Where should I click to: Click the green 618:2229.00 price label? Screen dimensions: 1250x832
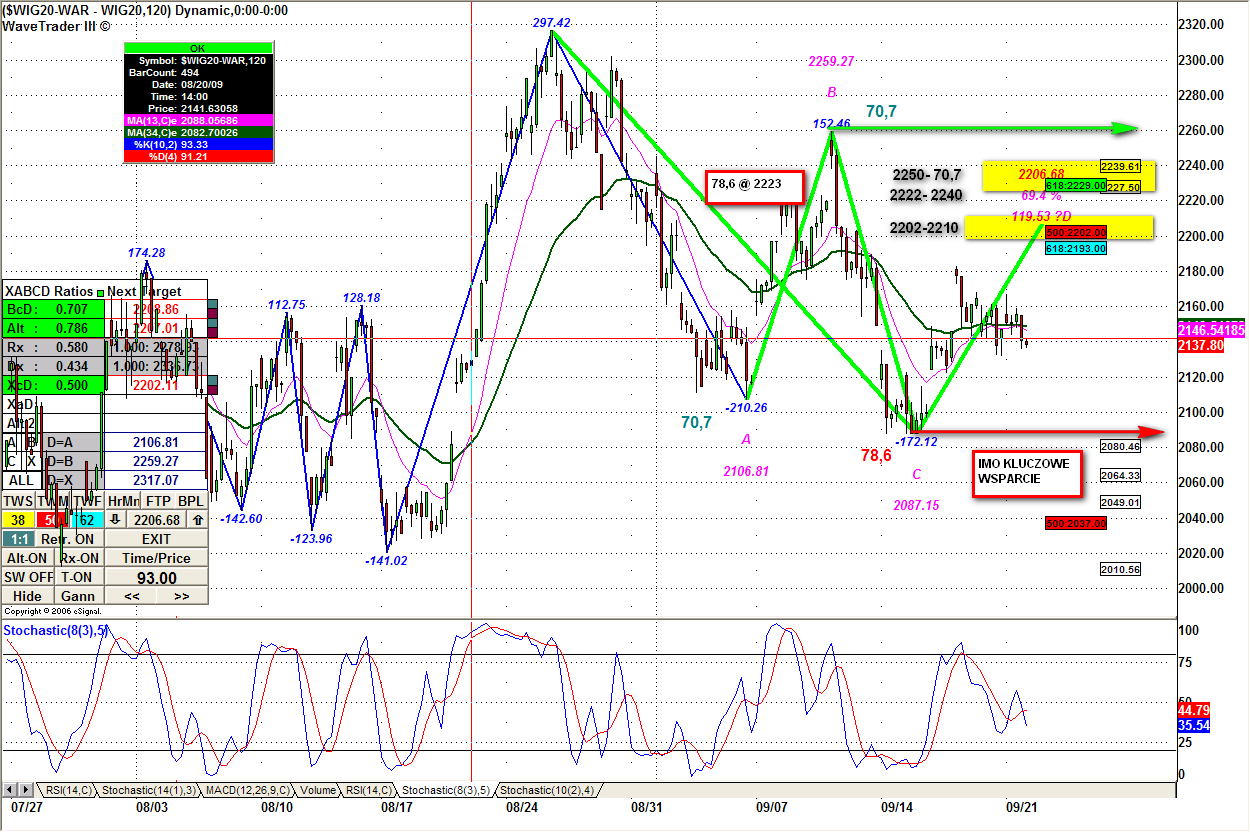(1076, 185)
